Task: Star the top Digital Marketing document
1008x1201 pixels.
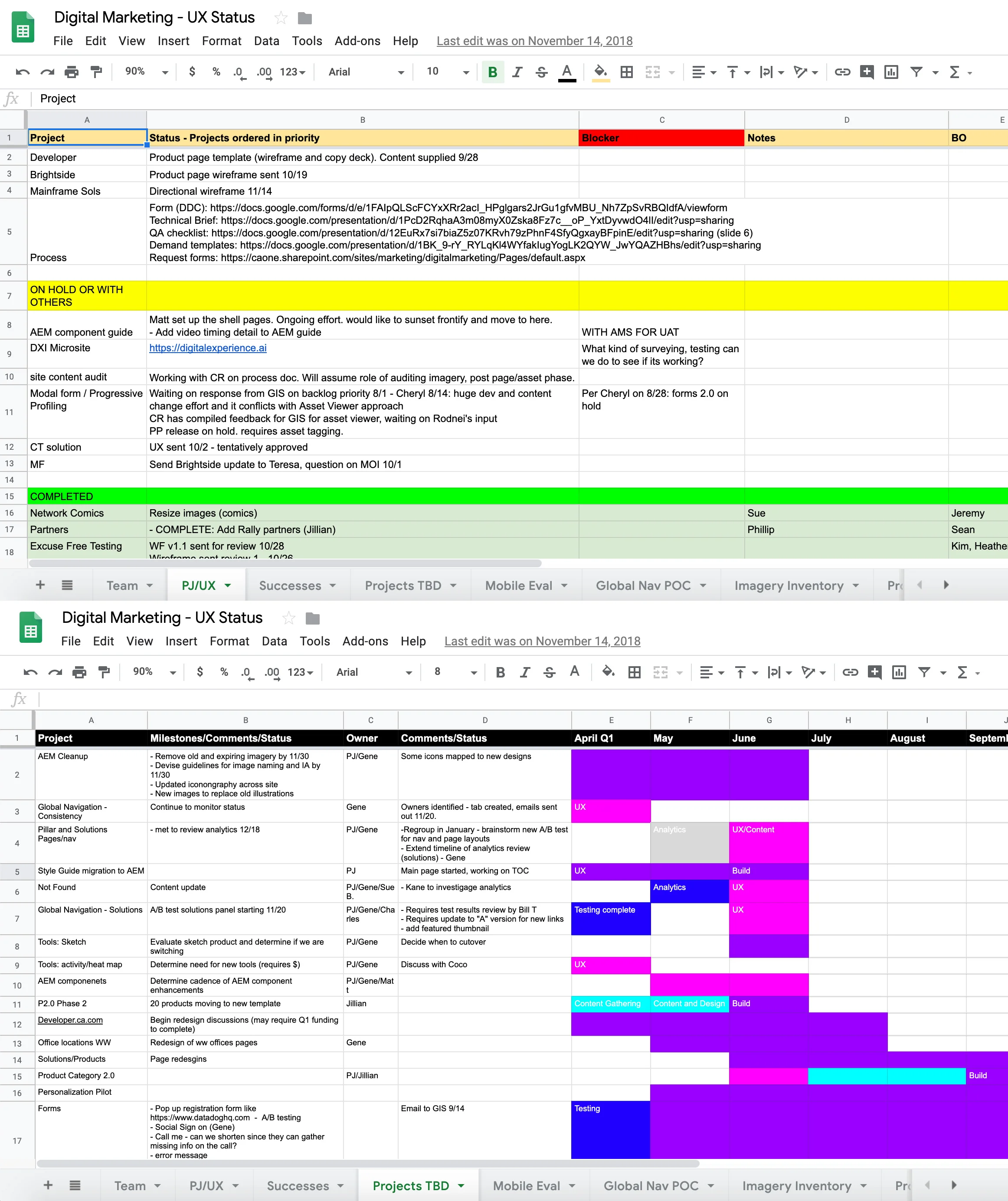Action: click(x=280, y=18)
